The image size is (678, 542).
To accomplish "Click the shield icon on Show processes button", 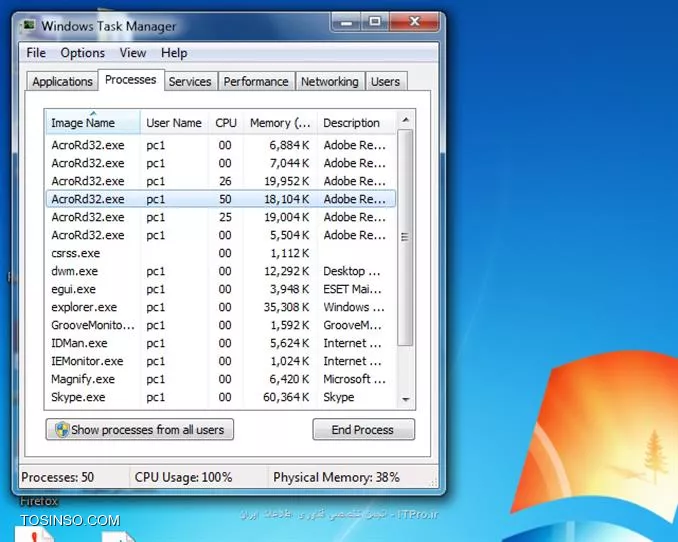I will pos(62,430).
